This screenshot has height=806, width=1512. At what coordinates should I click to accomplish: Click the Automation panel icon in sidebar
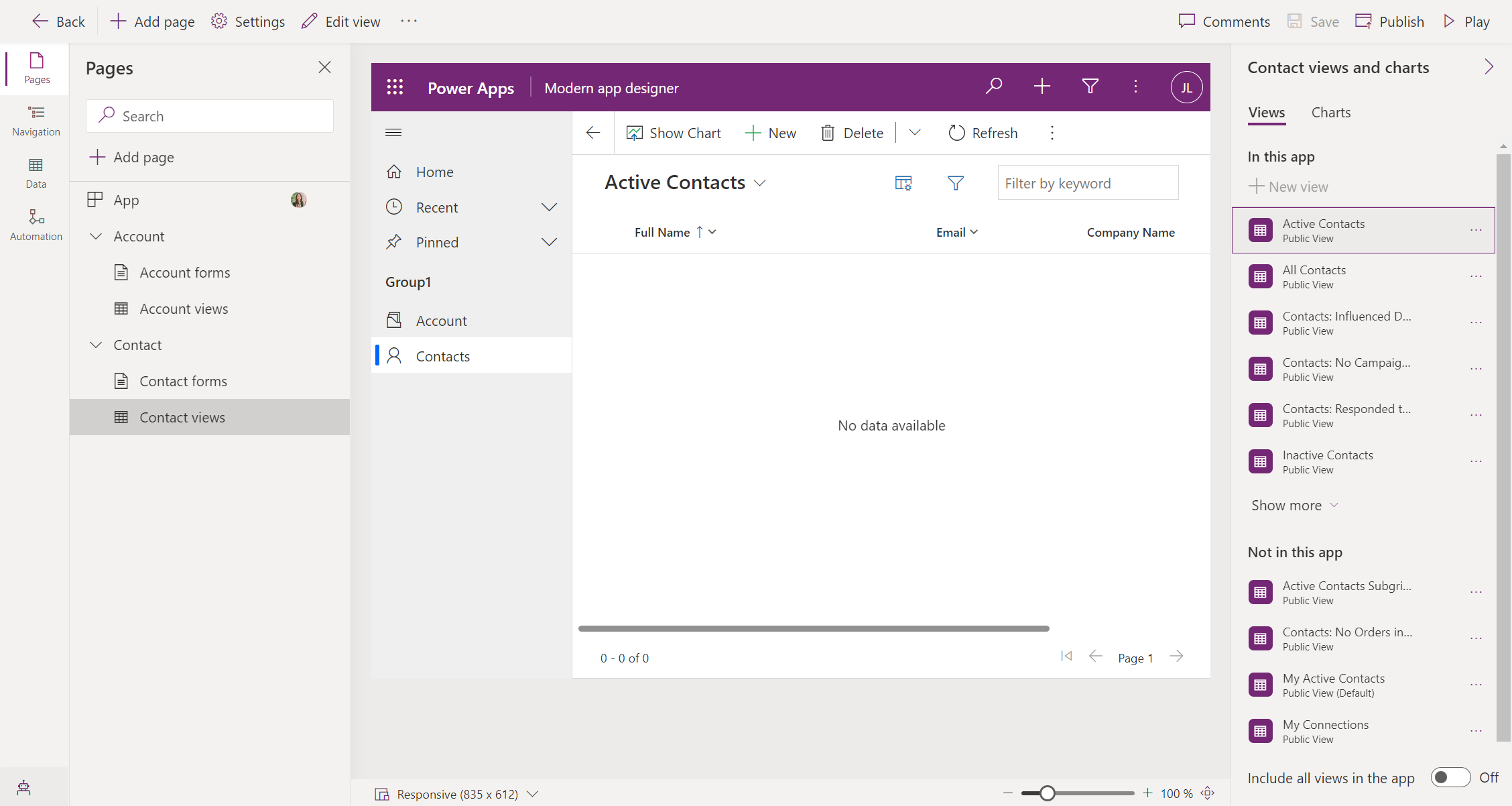click(35, 219)
